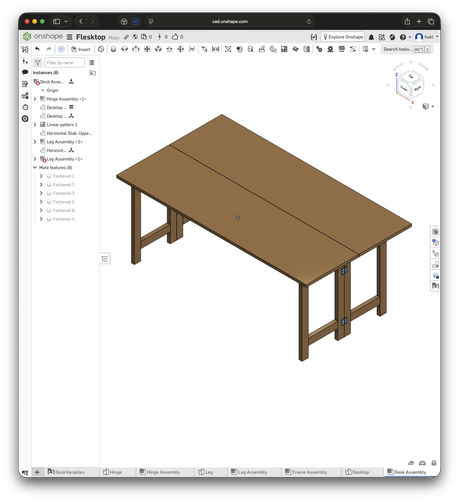Expand the Fastened 1 mate
Viewport: 459px width, 502px height.
tap(41, 176)
